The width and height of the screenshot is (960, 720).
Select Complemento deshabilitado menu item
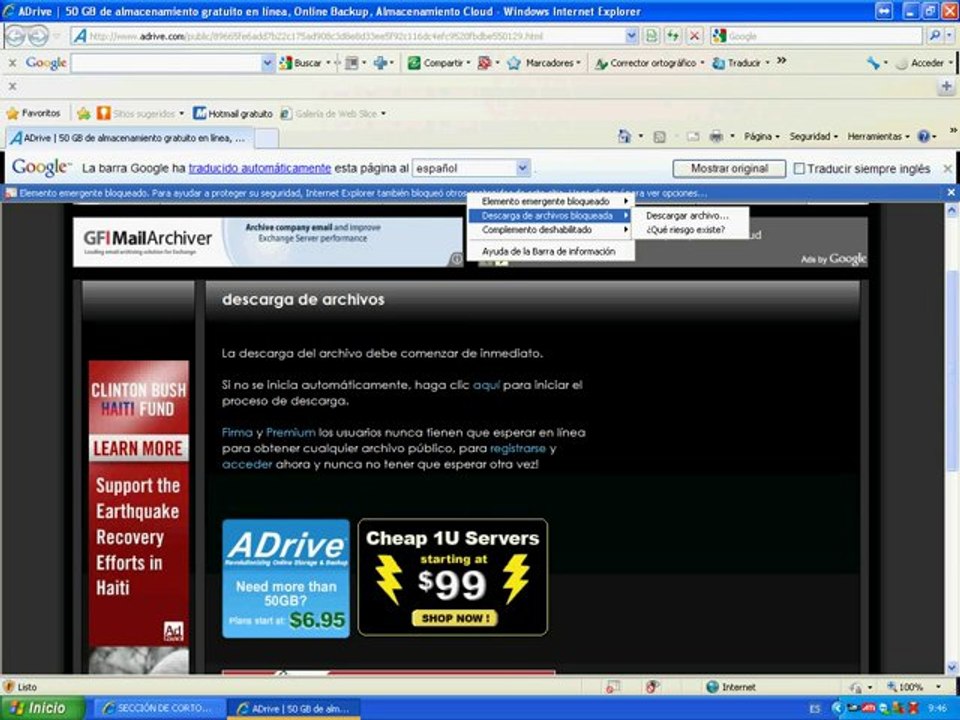click(550, 230)
